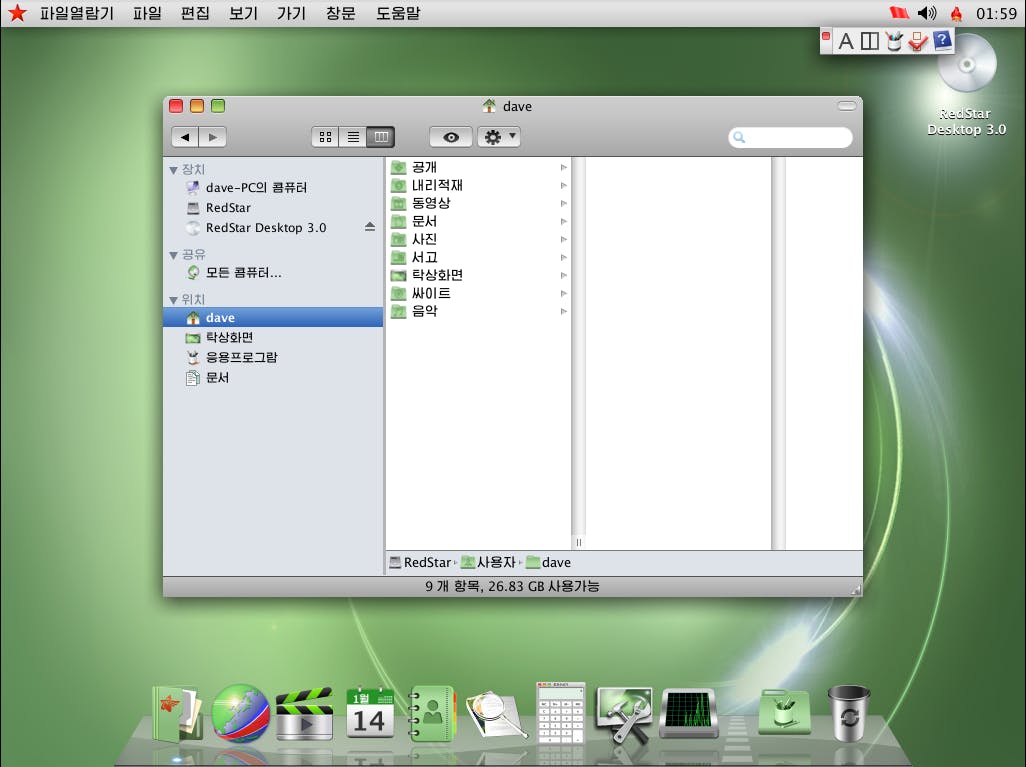
Task: Open the magnifier document preview app in dock
Action: [x=497, y=715]
